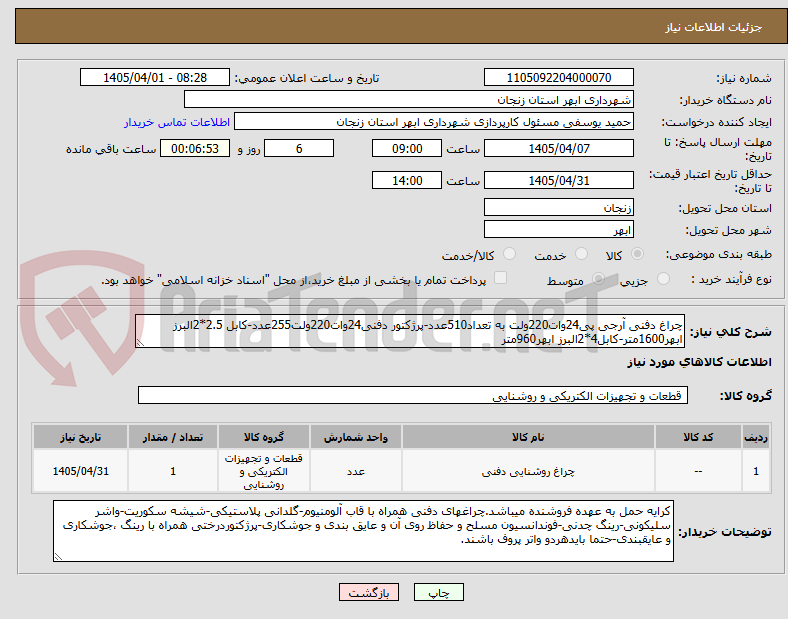Click the item name چراغ روشنایی دفنی
788x619 pixels.
[528, 471]
